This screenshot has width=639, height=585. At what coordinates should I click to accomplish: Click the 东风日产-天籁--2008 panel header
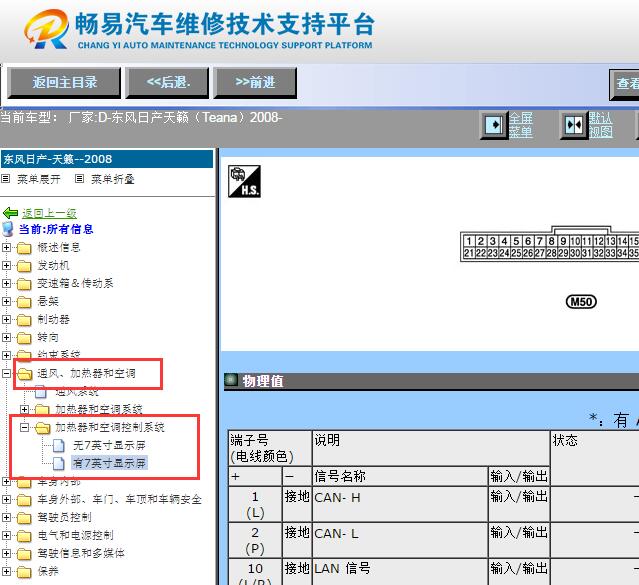tap(107, 159)
